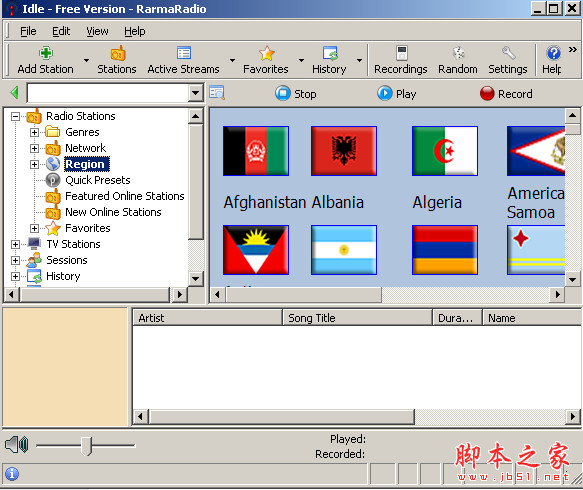
Task: Click the green back arrow icon
Action: (15, 93)
